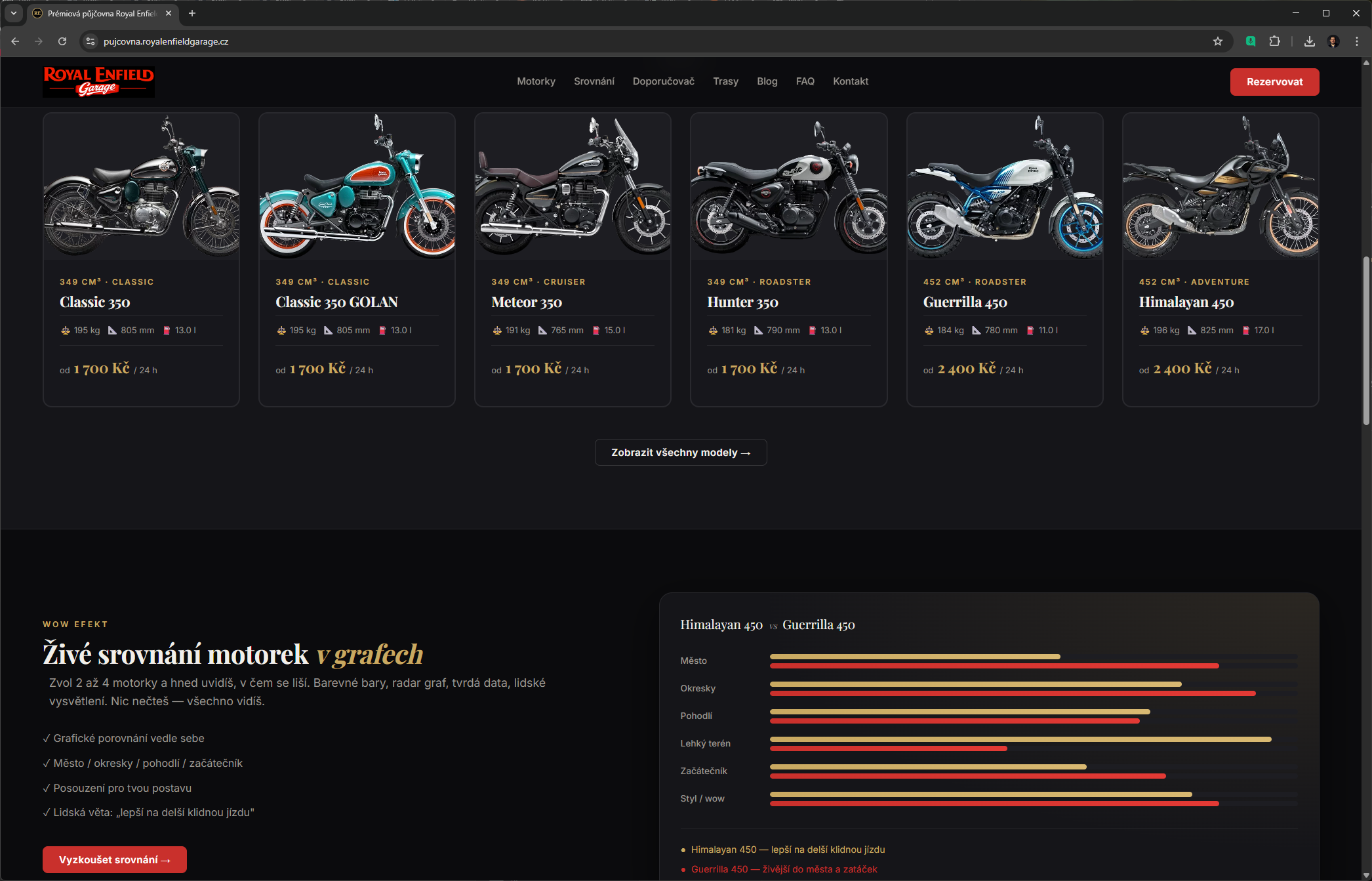Click the page vertical scrollbar thumb
The width and height of the screenshot is (1372, 881).
1366,341
